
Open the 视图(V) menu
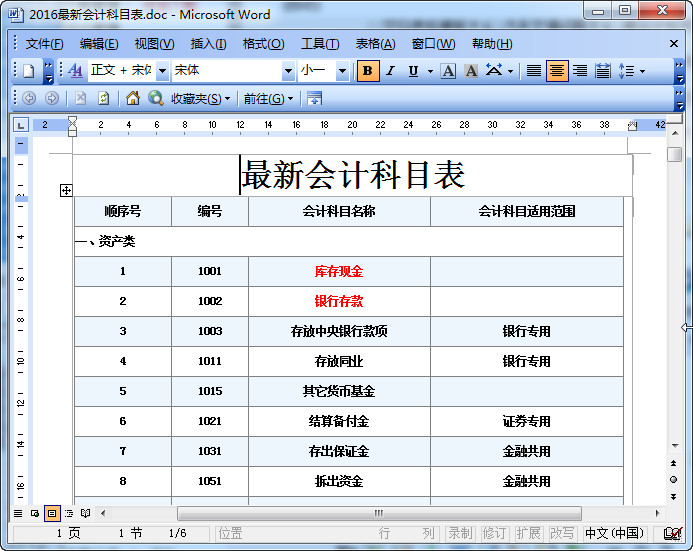154,44
